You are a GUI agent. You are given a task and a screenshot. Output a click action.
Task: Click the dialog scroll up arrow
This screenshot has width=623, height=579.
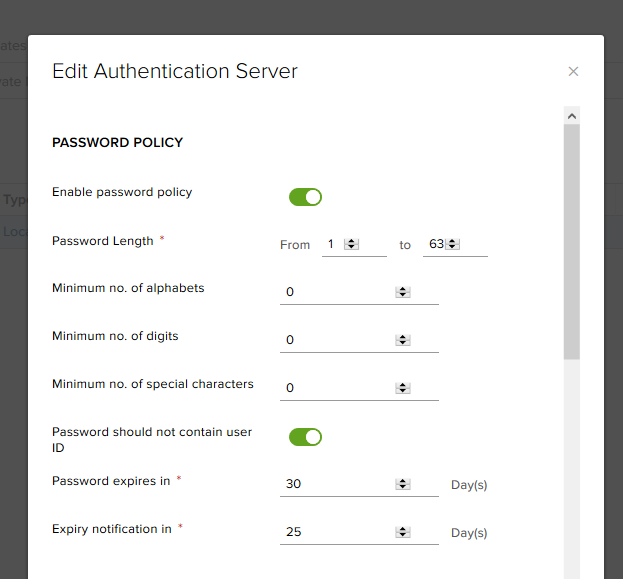[x=572, y=116]
